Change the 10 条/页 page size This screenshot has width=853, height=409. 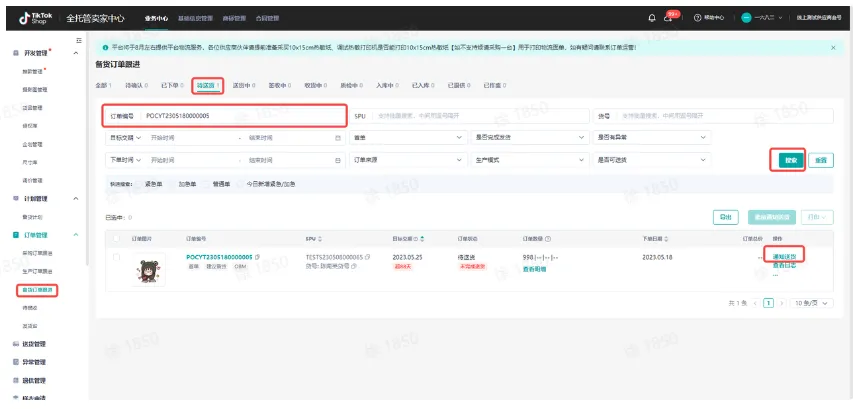[x=812, y=303]
